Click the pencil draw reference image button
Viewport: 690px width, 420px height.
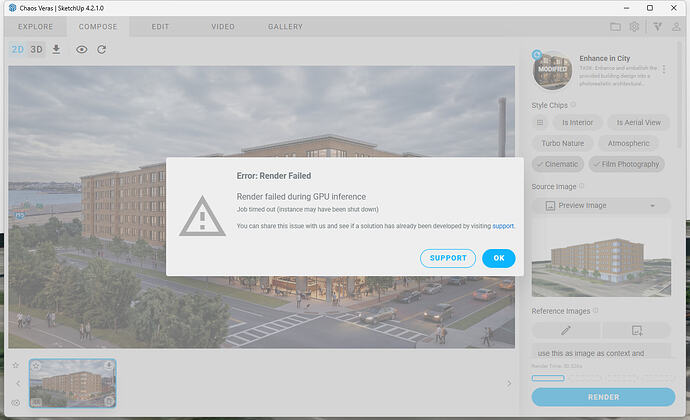tap(566, 330)
